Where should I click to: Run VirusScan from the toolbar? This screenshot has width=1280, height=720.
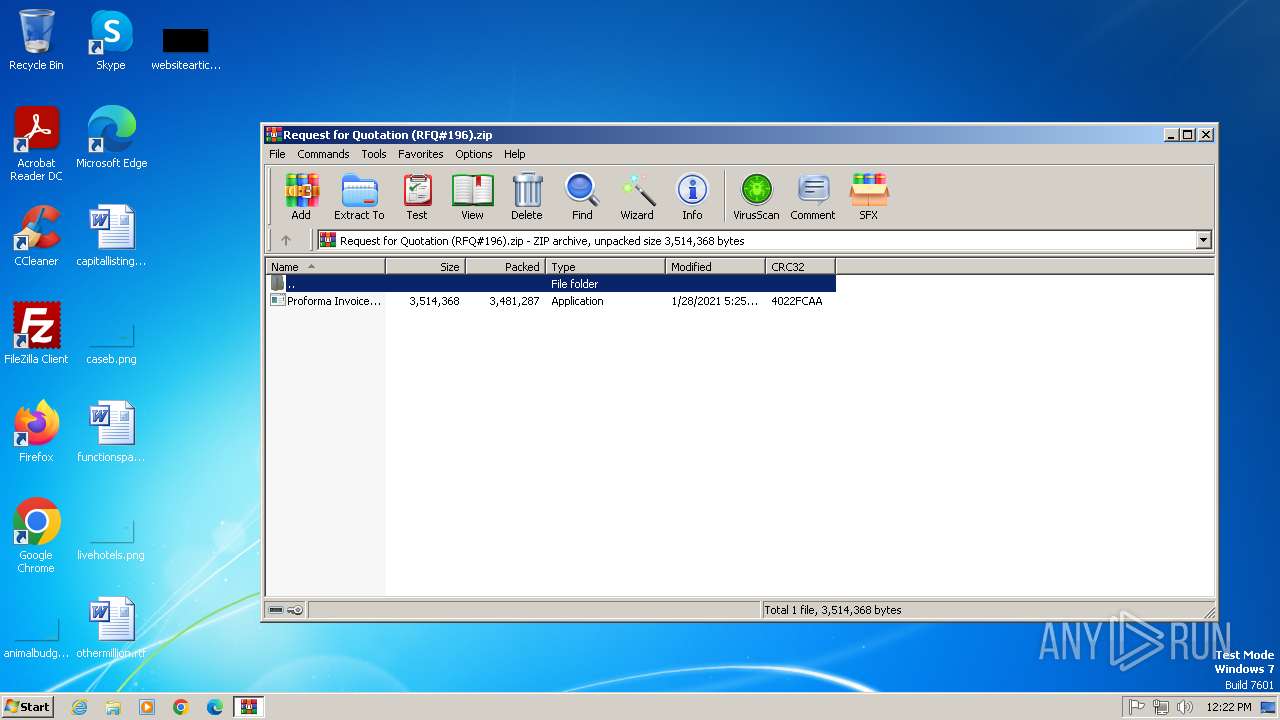click(756, 196)
